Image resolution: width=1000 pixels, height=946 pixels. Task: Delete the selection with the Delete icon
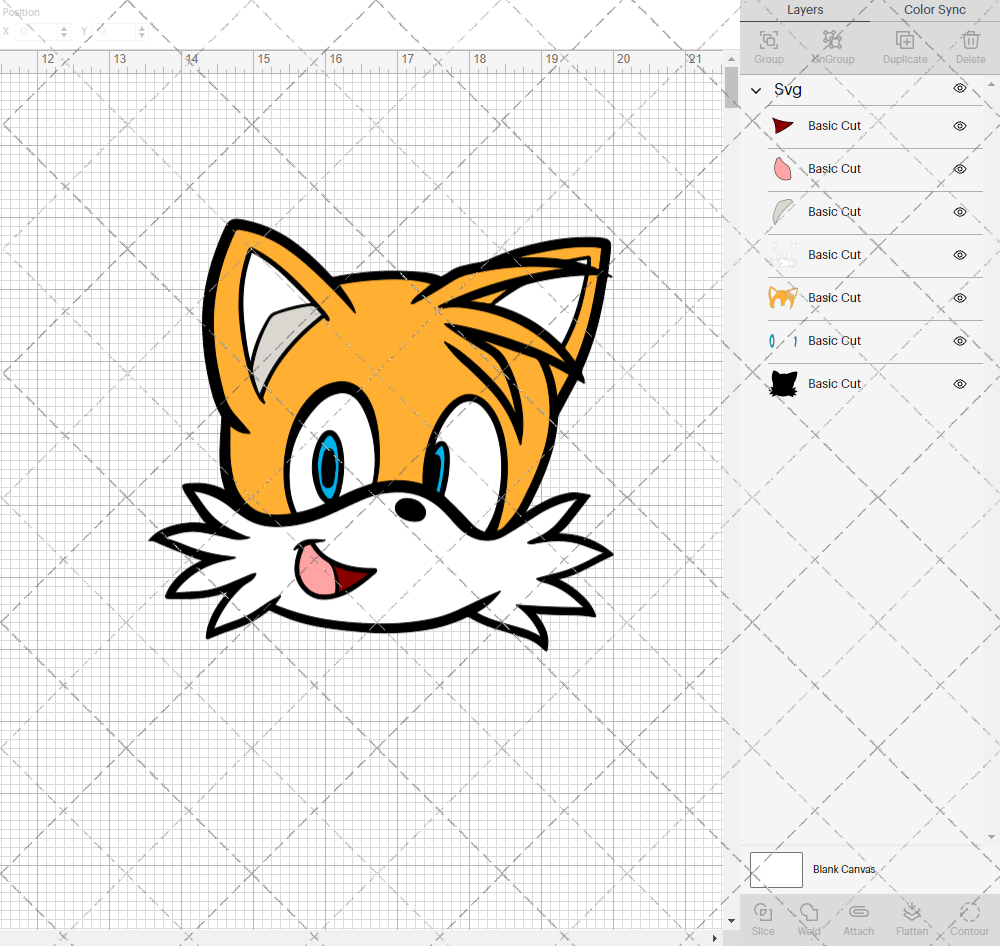pyautogui.click(x=970, y=47)
